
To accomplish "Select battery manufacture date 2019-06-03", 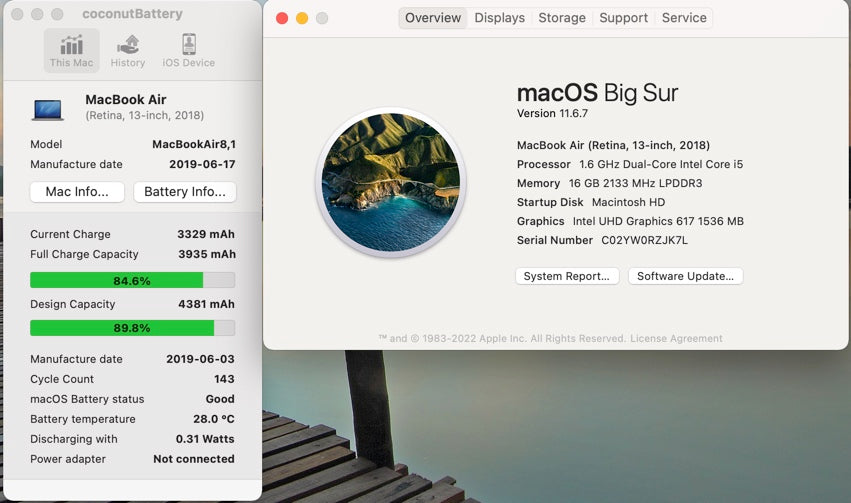I will tap(200, 359).
